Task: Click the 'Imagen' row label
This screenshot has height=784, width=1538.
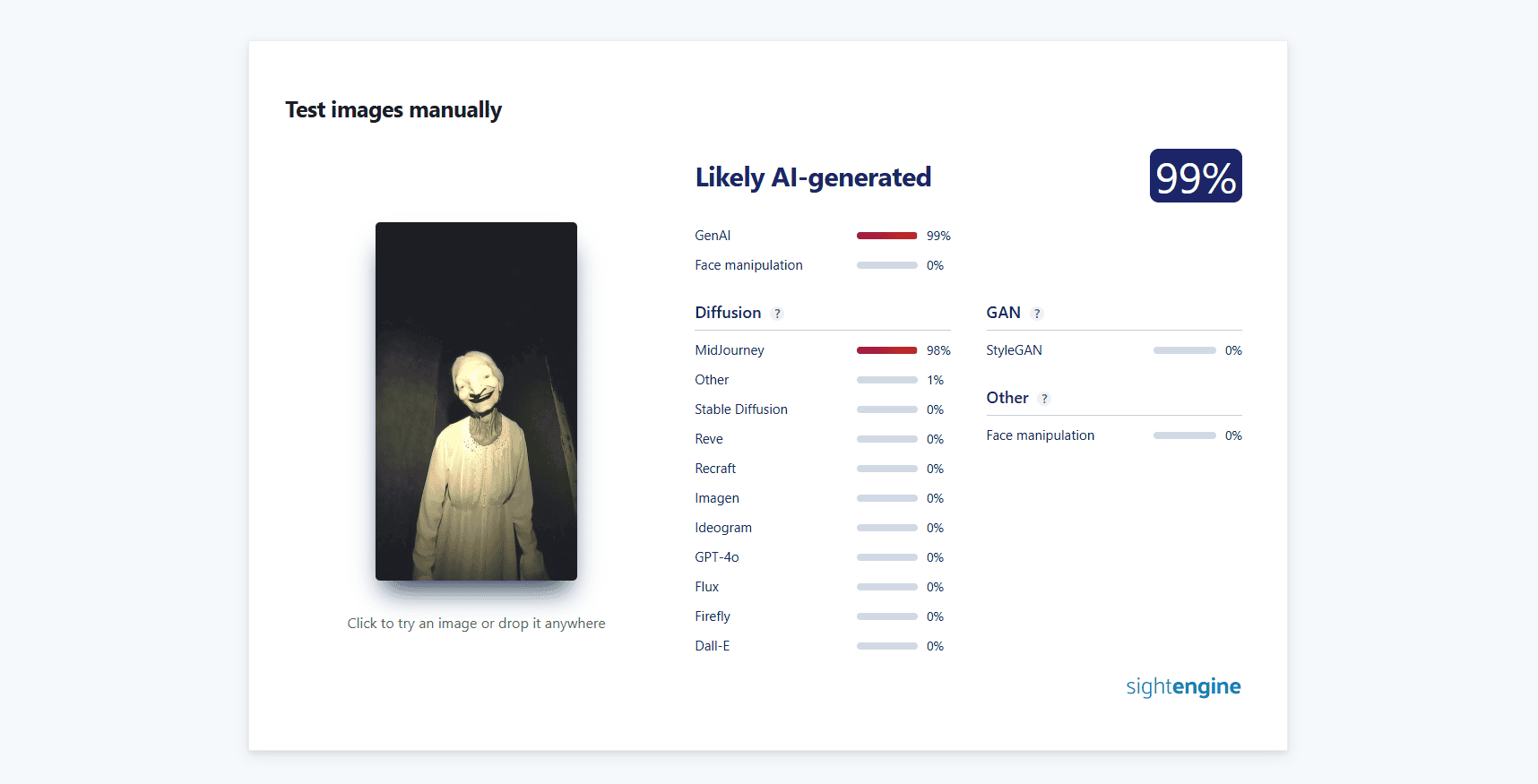Action: coord(717,498)
